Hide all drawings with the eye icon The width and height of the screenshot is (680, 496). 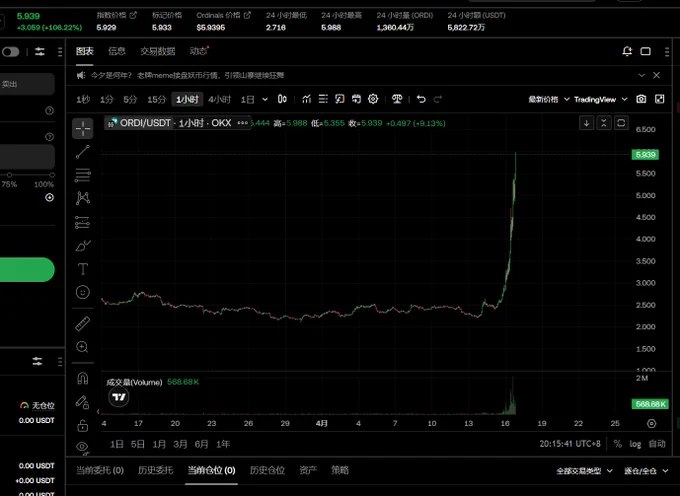(82, 447)
